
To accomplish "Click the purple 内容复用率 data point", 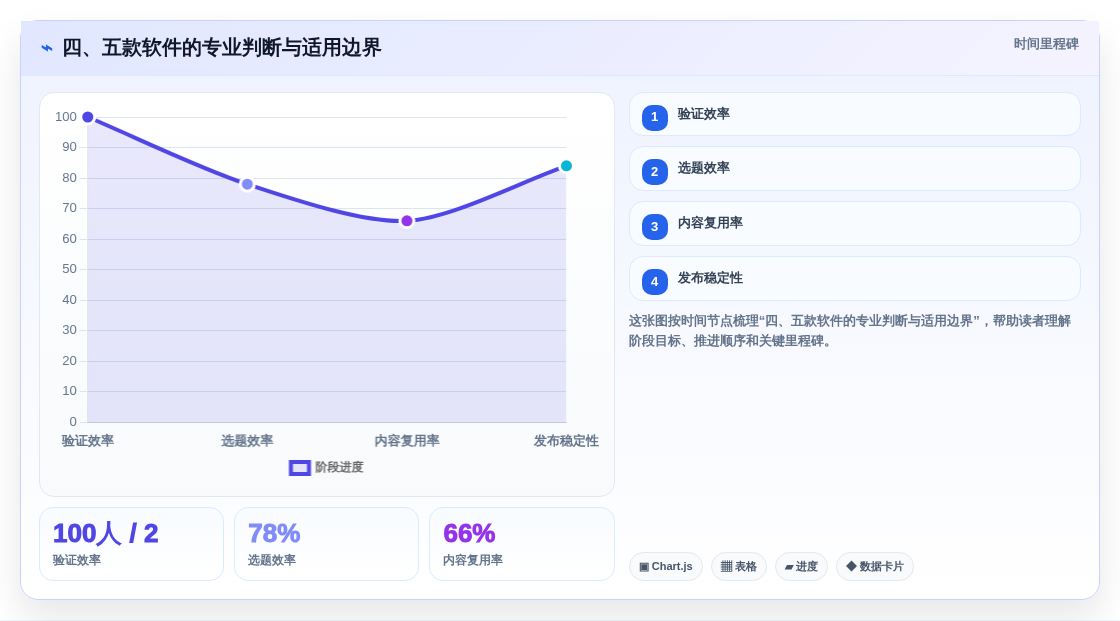I will 406,221.
